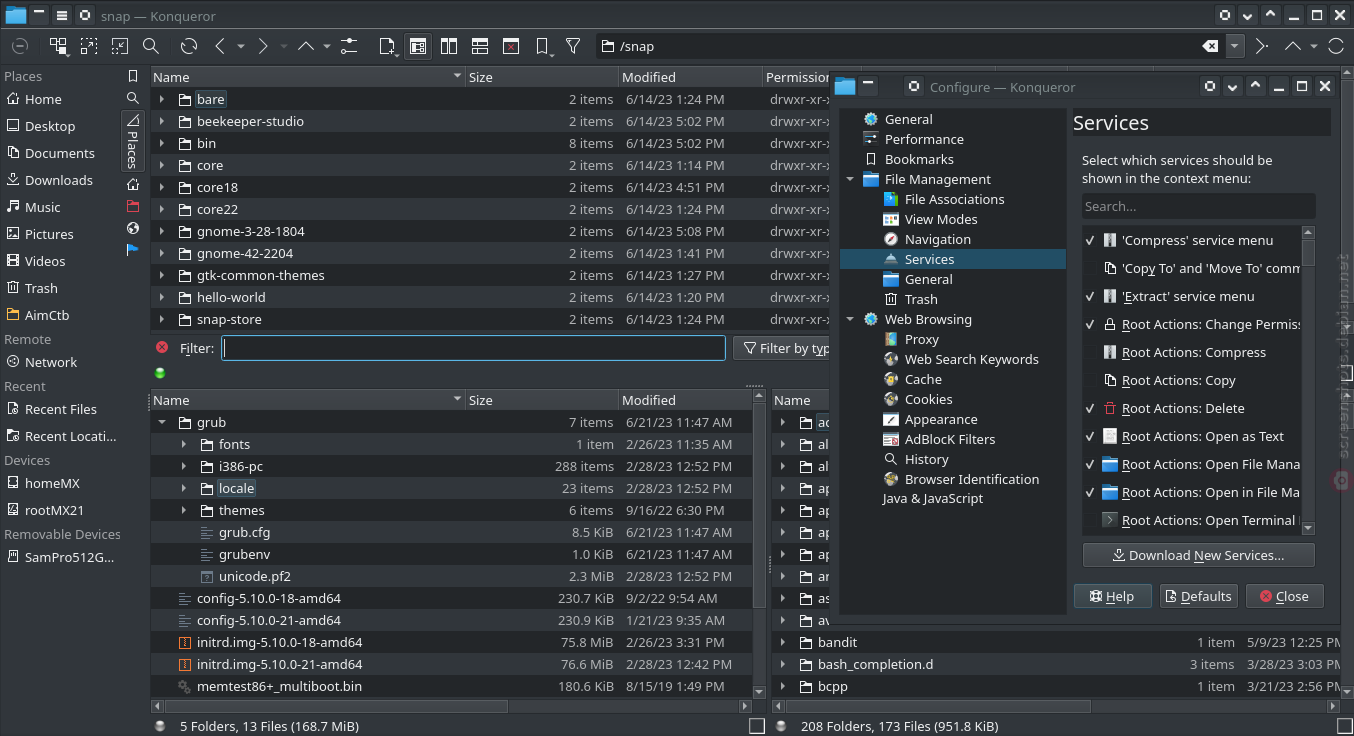Open the back history dropdown arrow
Image resolution: width=1354 pixels, height=736 pixels.
point(241,46)
